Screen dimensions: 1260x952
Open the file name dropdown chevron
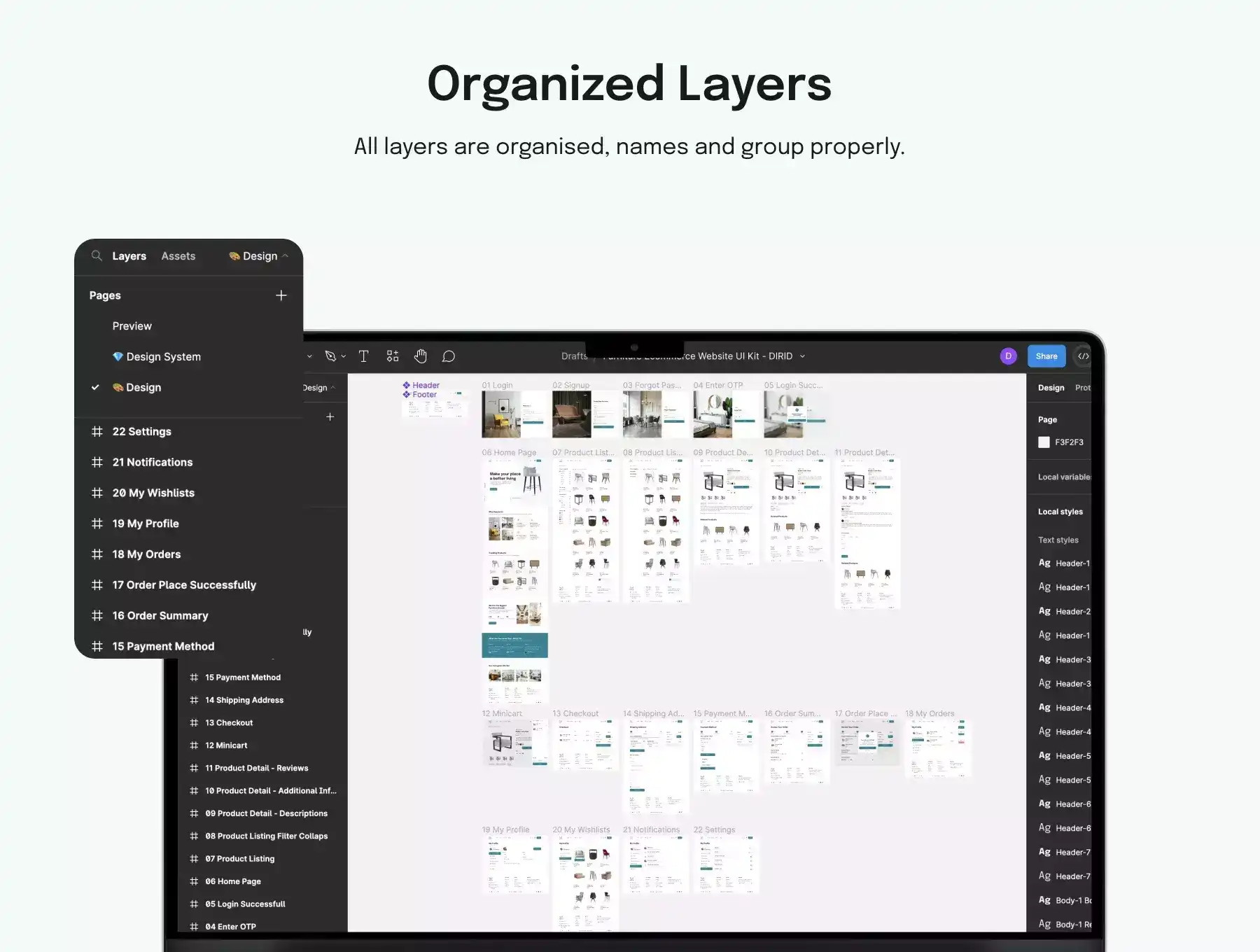click(803, 356)
